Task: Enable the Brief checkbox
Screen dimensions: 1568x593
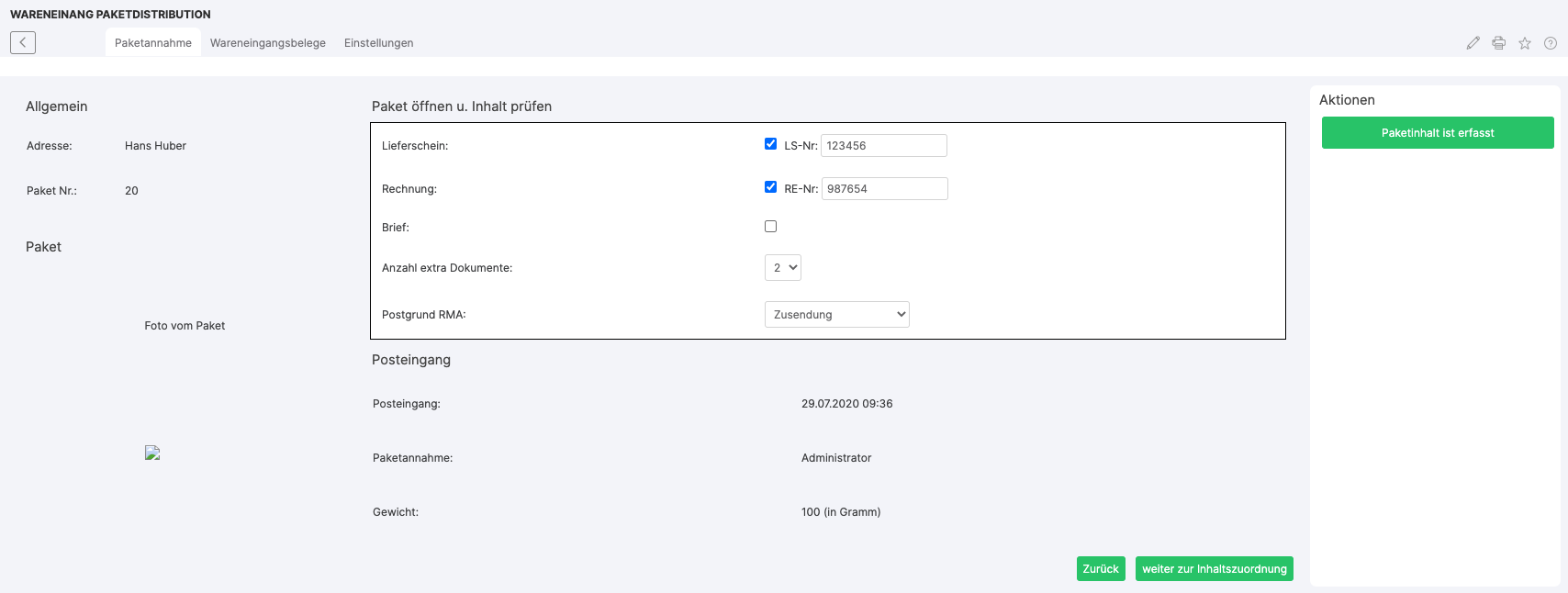Action: click(770, 227)
